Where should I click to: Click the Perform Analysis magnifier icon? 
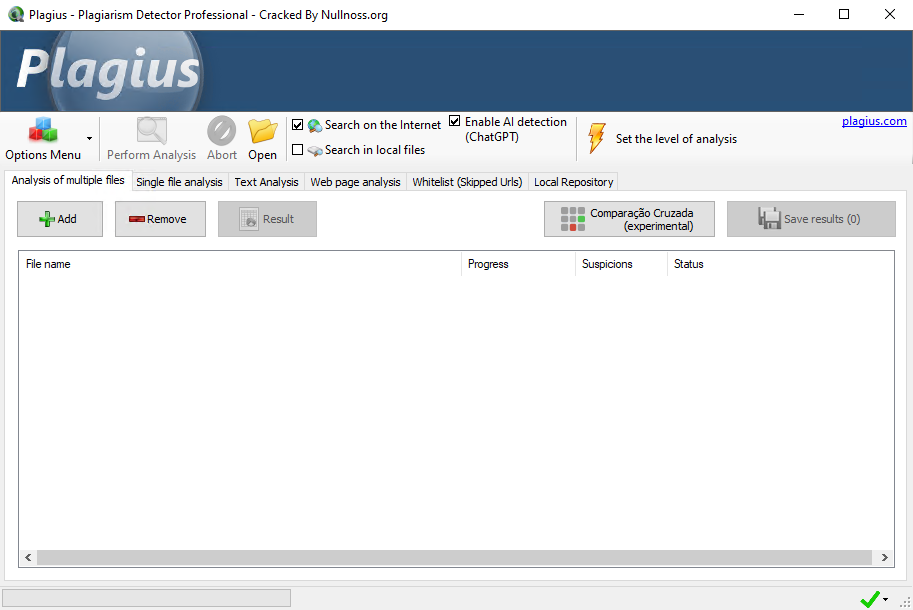151,130
